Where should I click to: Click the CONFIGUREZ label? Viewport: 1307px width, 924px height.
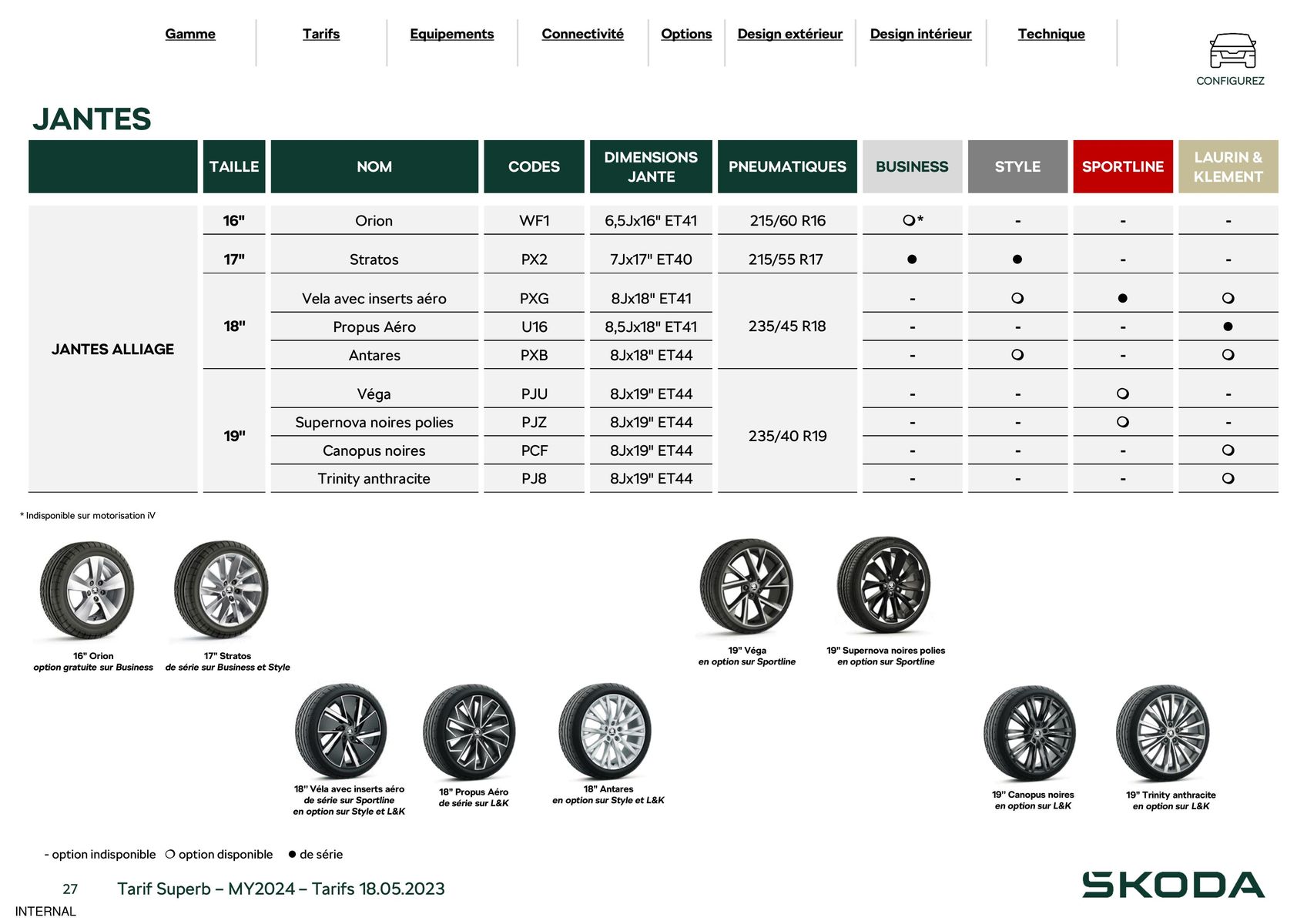tap(1230, 81)
